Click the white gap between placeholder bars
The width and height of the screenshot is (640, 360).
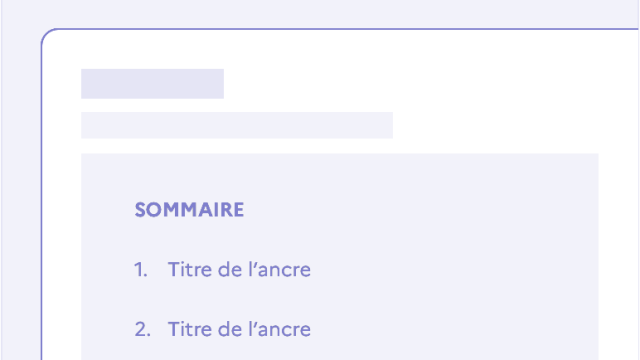pyautogui.click(x=237, y=105)
